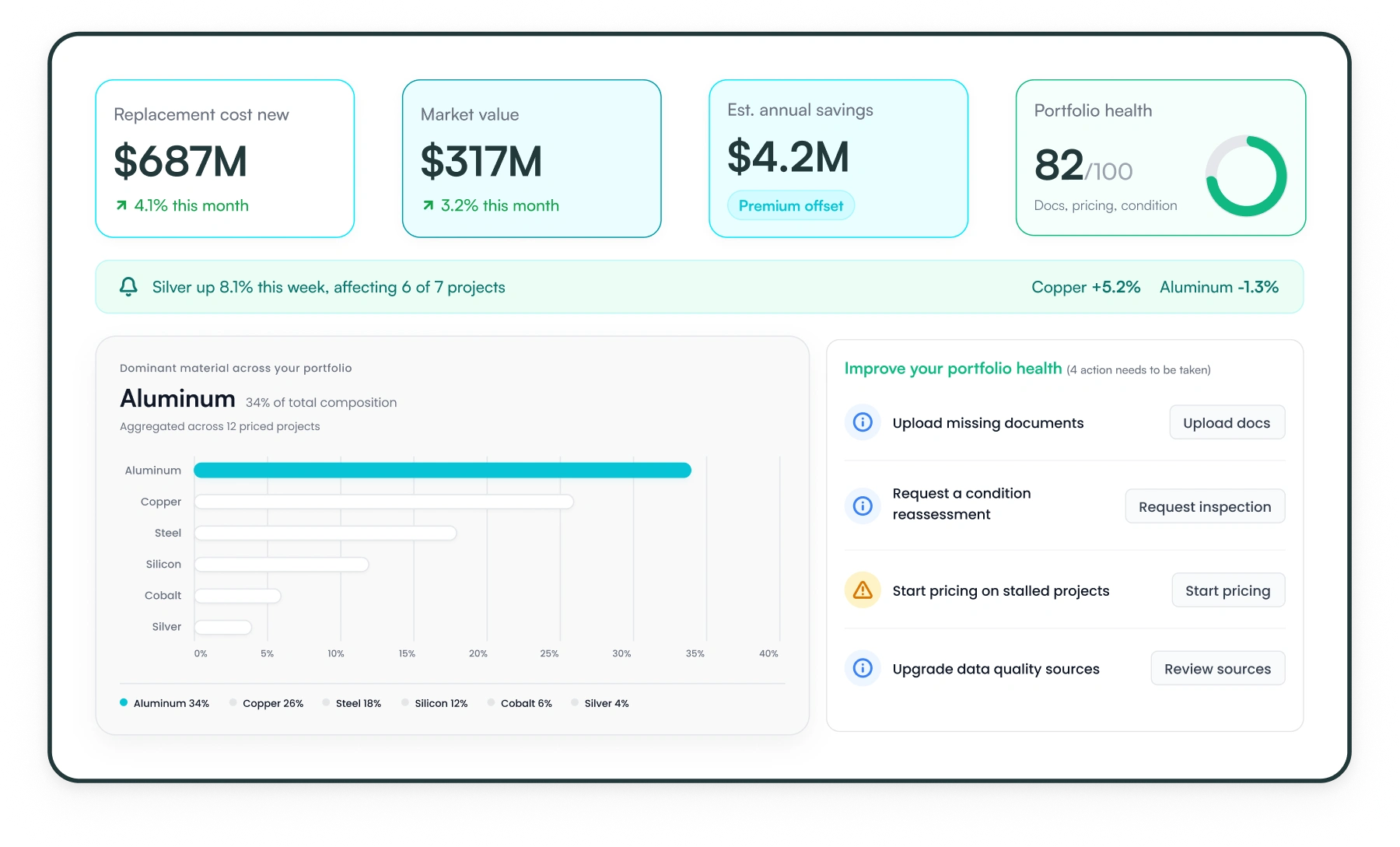This screenshot has width=1400, height=847.
Task: Select the Steel 18% legend item
Action: pos(352,703)
